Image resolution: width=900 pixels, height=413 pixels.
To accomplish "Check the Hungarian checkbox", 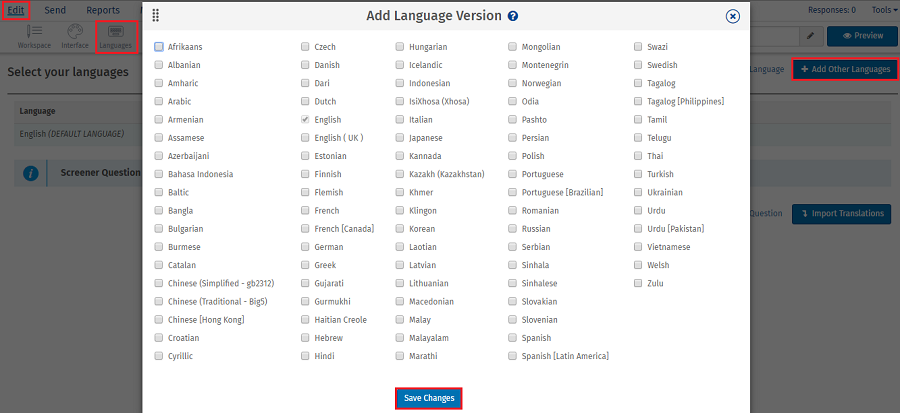I will pos(399,47).
